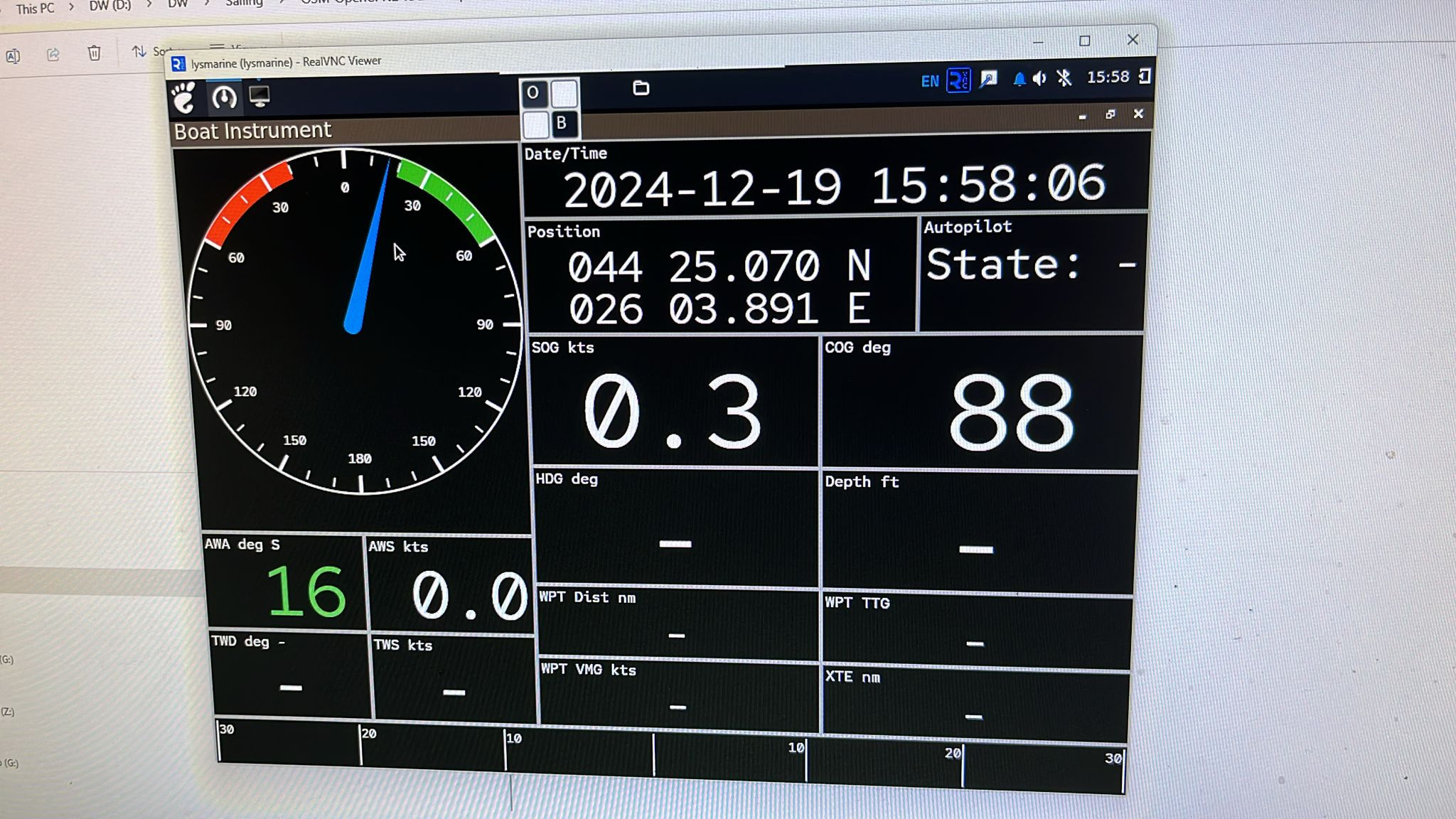
Task: Click the longitude 026 03.891 E
Action: tap(719, 309)
